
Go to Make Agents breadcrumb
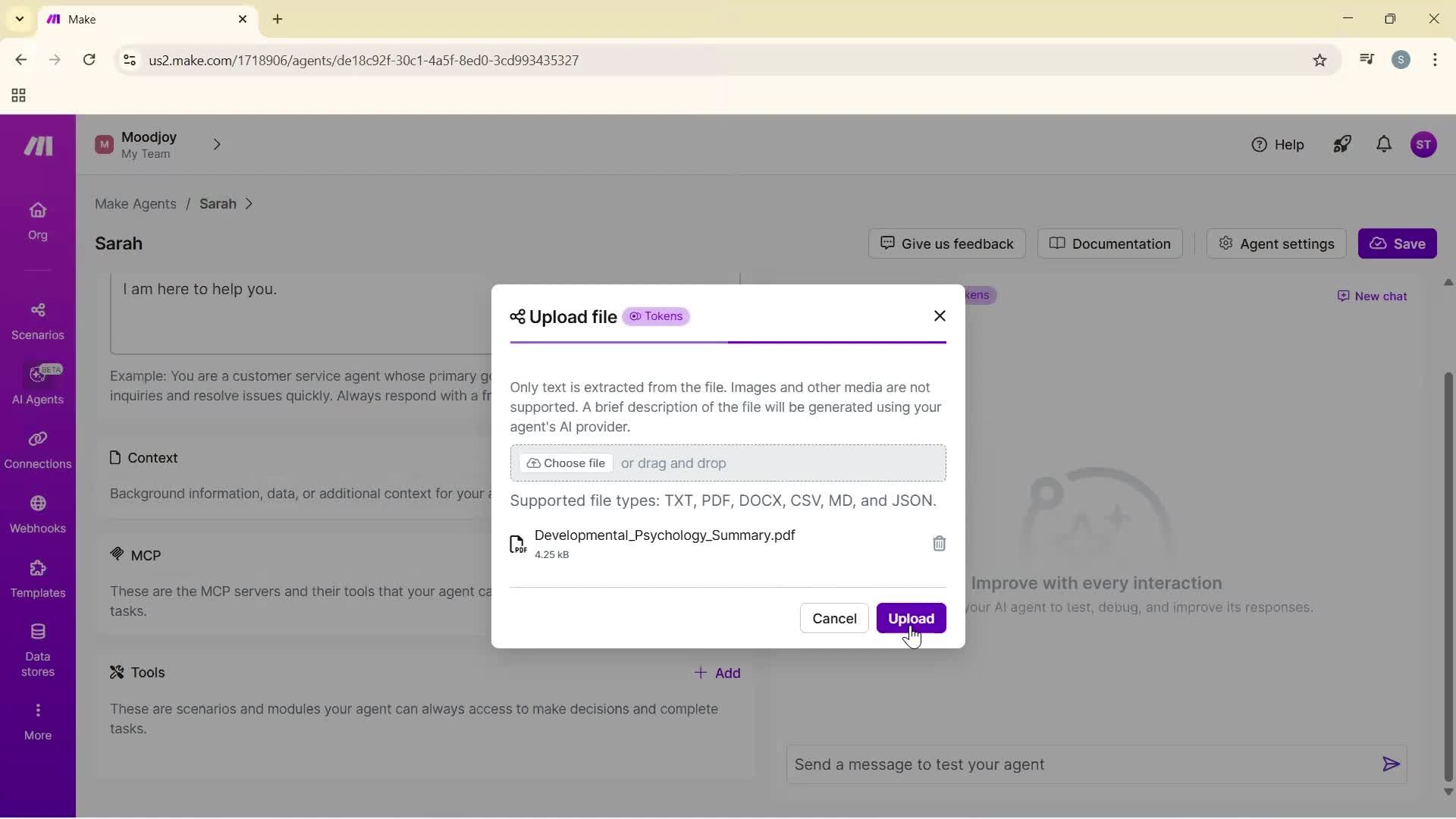click(135, 204)
